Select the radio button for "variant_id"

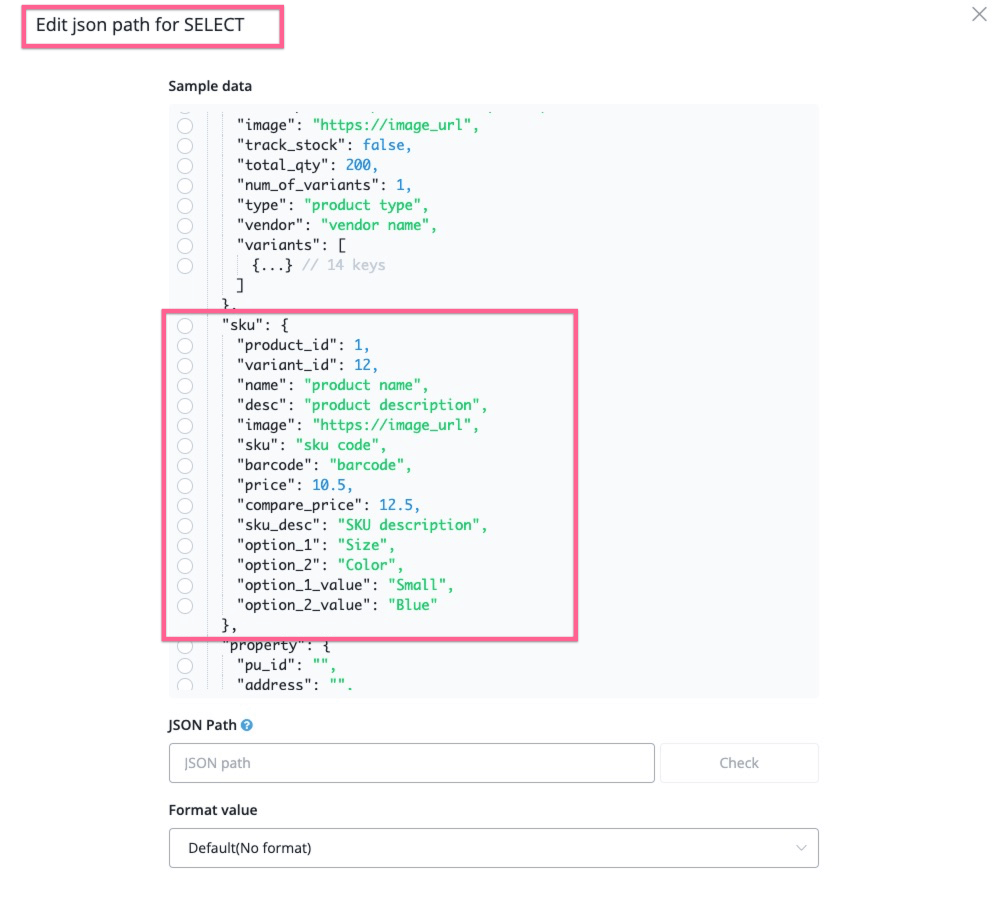click(x=185, y=365)
